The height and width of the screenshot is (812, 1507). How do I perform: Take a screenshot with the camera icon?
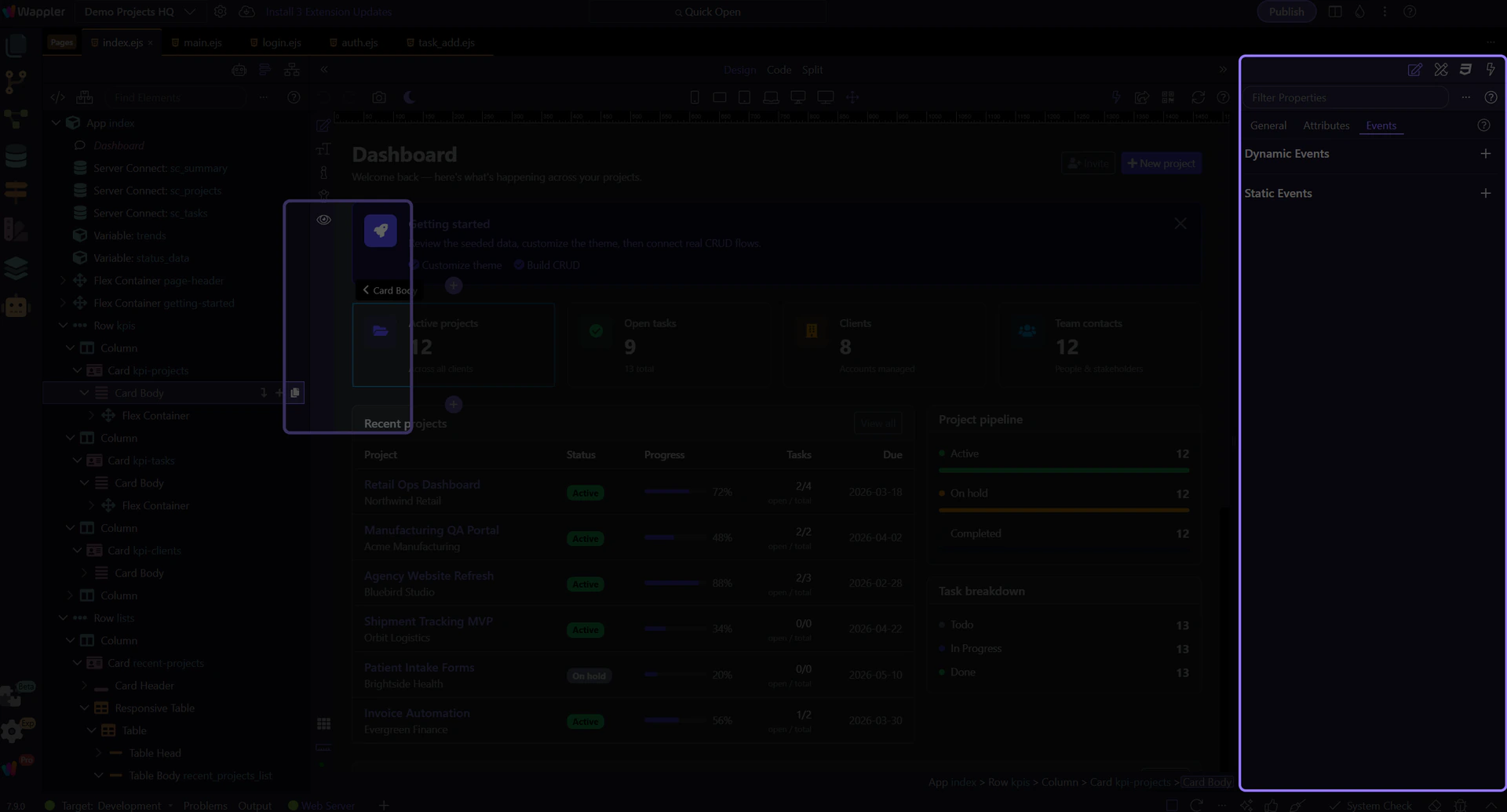(x=379, y=98)
